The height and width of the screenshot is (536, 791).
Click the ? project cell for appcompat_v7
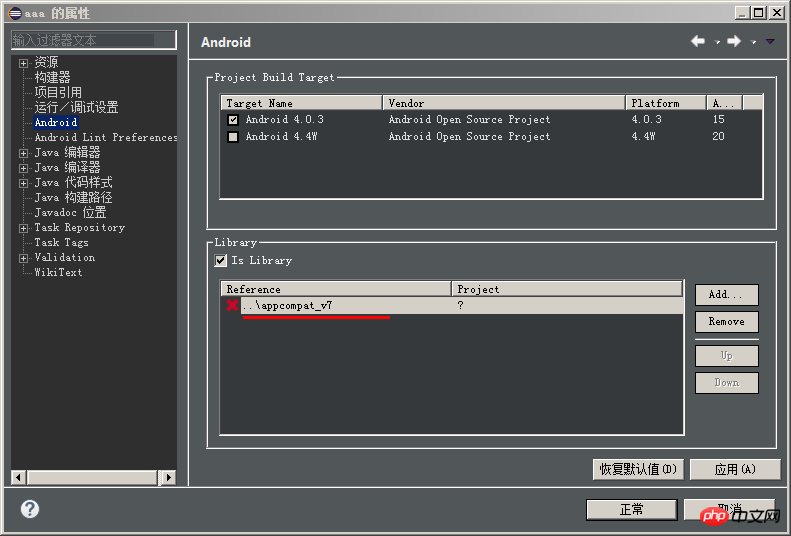click(460, 305)
